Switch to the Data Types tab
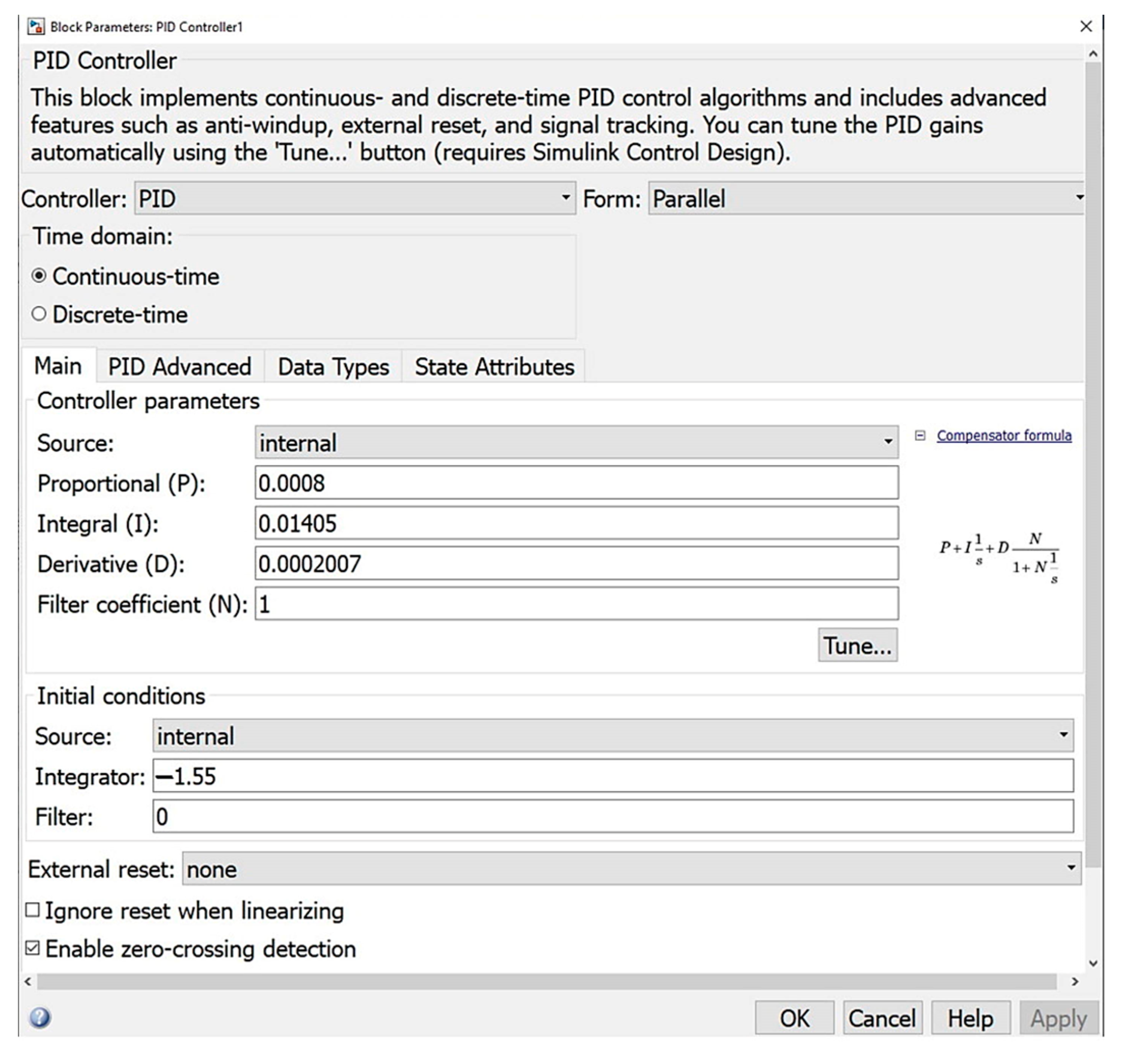Viewport: 1124px width, 1064px height. (333, 366)
